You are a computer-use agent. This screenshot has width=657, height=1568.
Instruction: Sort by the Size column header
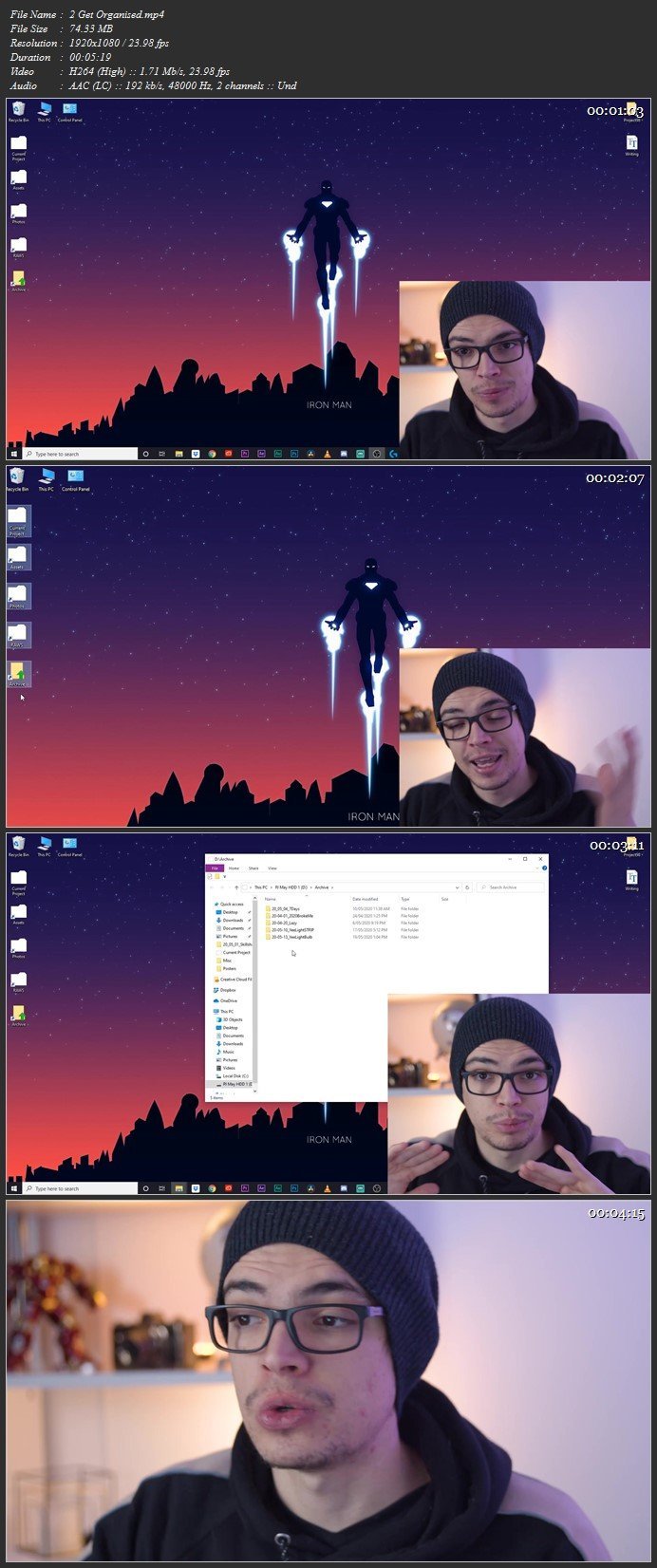[444, 899]
